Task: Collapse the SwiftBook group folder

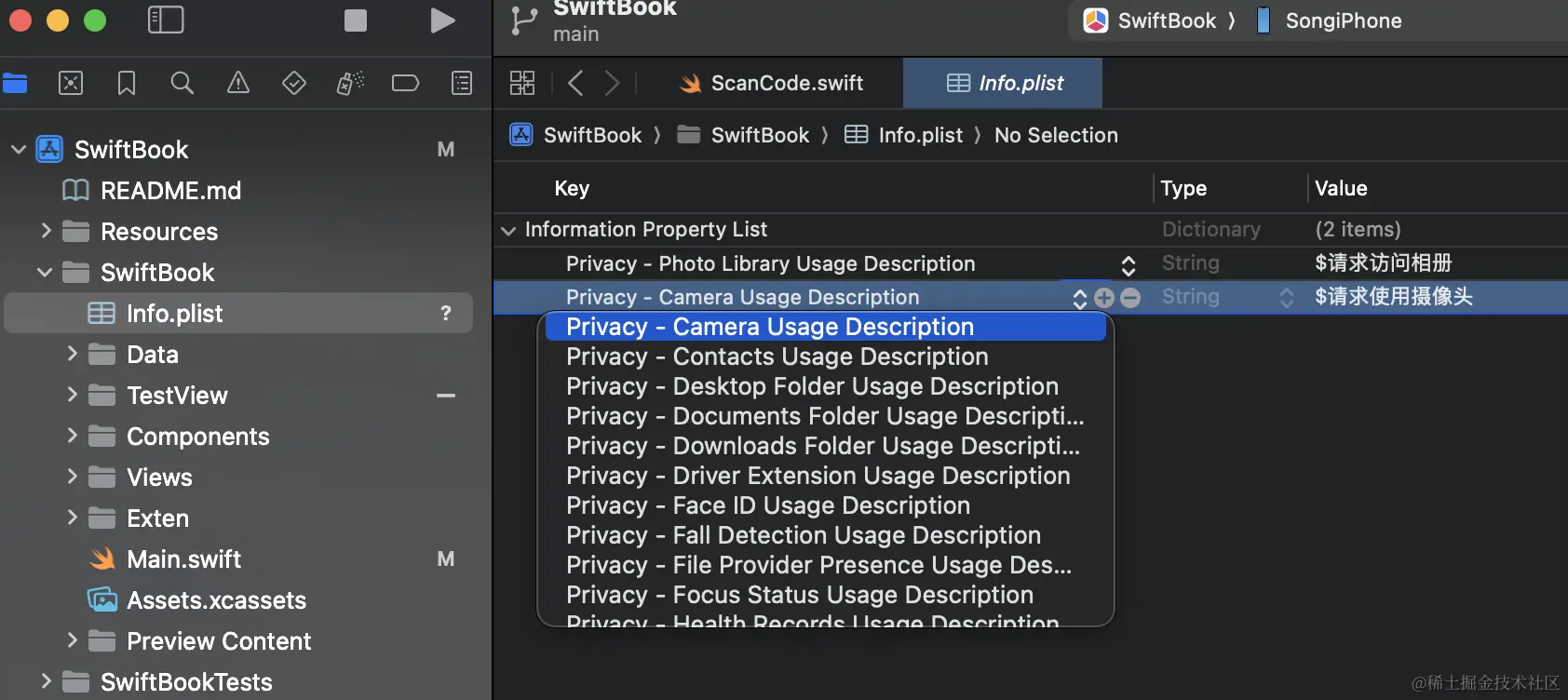Action: 45,272
